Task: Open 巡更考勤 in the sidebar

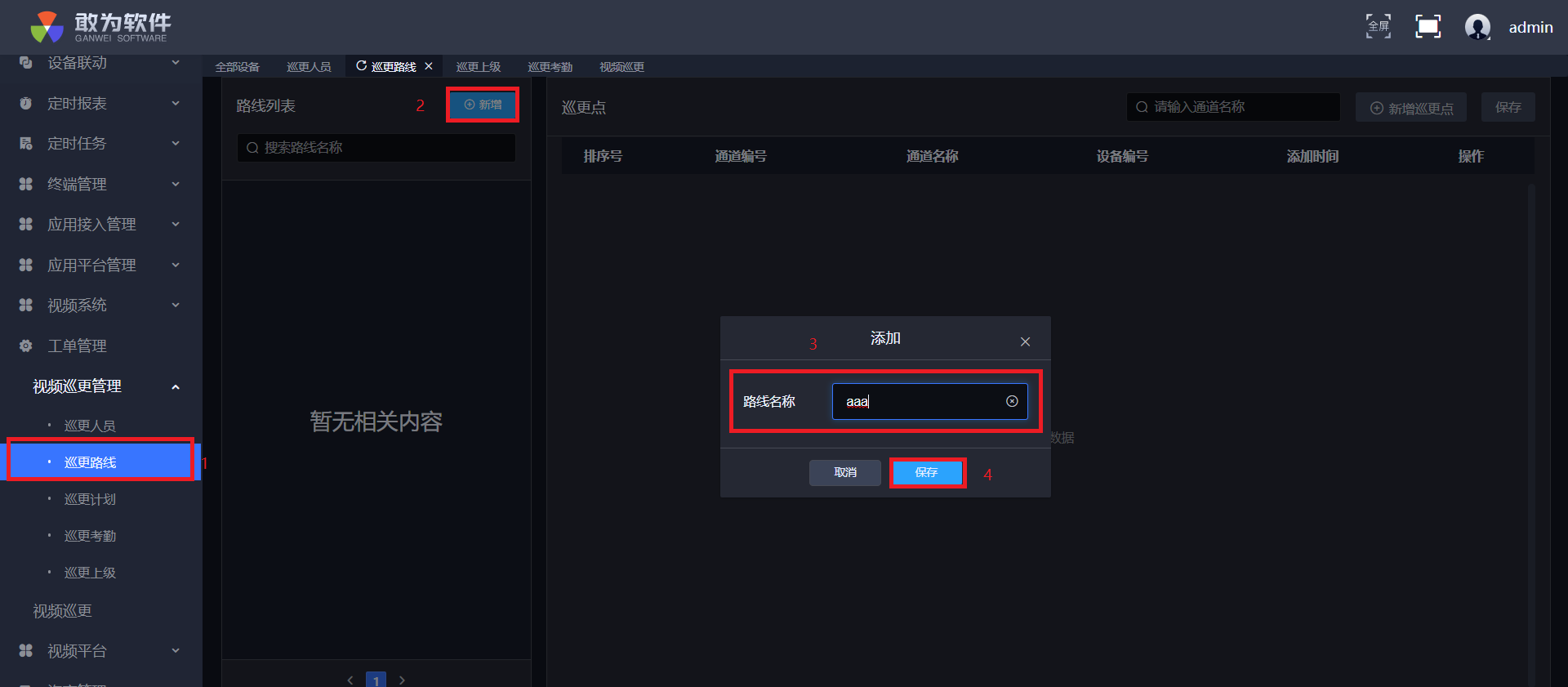Action: point(90,536)
